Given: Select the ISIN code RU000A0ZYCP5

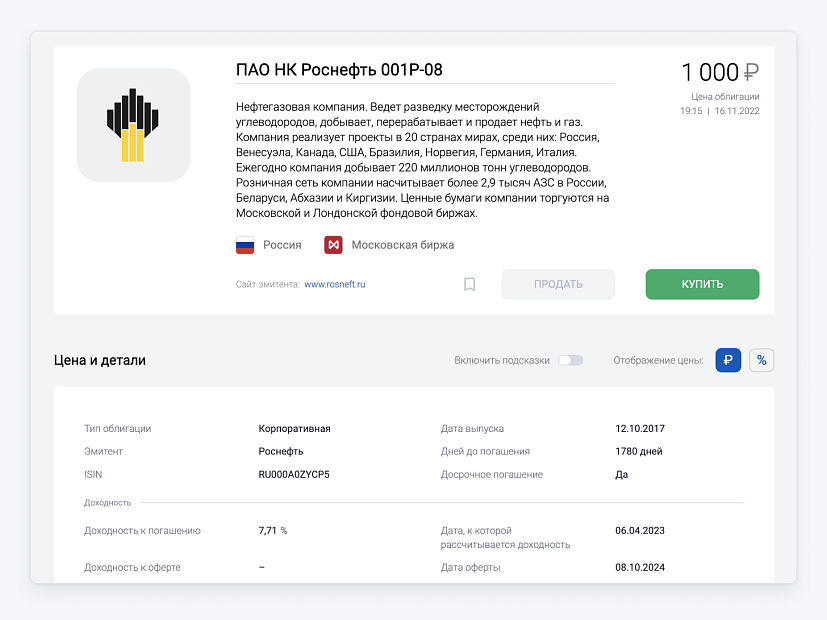Looking at the screenshot, I should 294,474.
